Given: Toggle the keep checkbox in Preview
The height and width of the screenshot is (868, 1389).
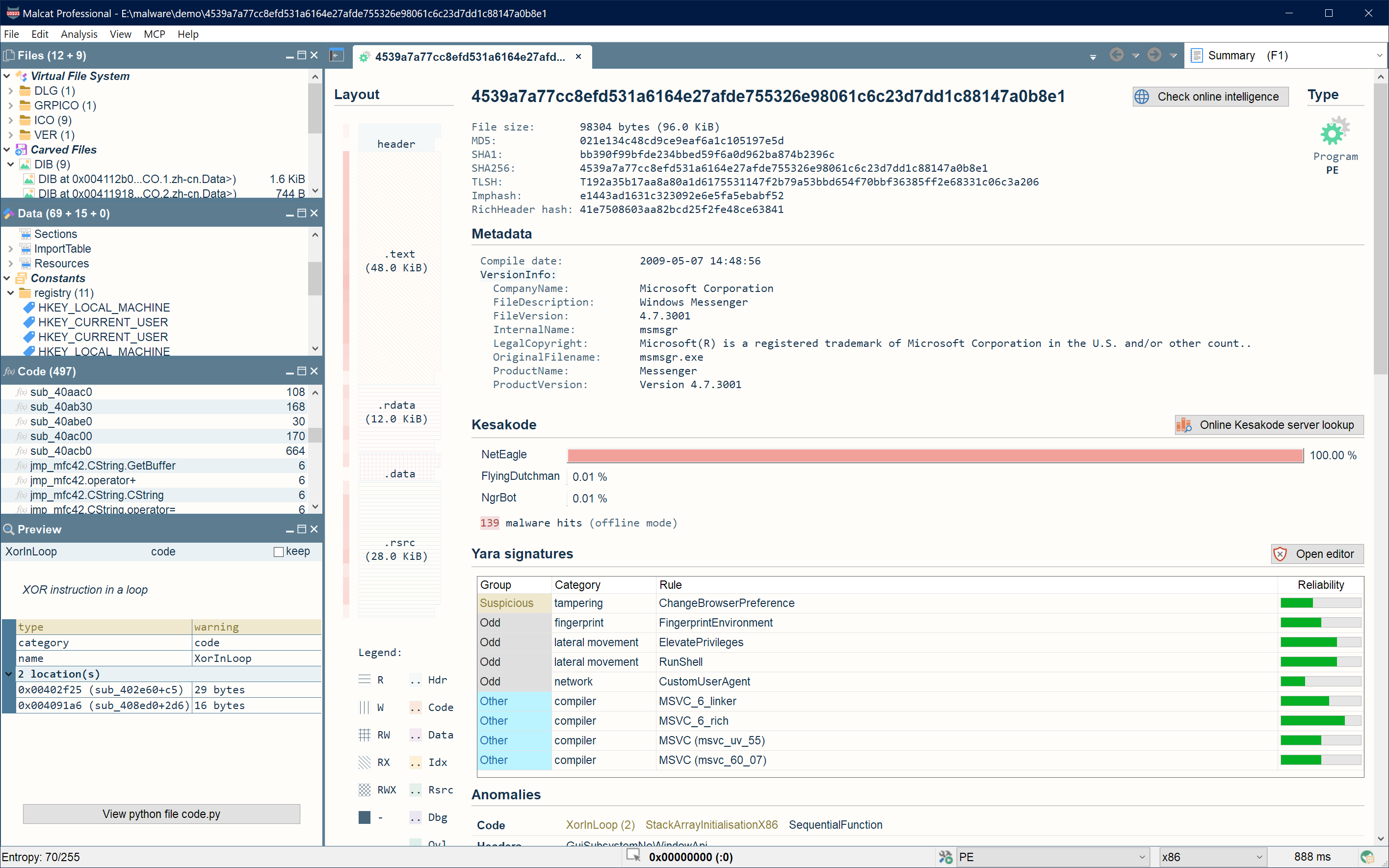Looking at the screenshot, I should 279,552.
